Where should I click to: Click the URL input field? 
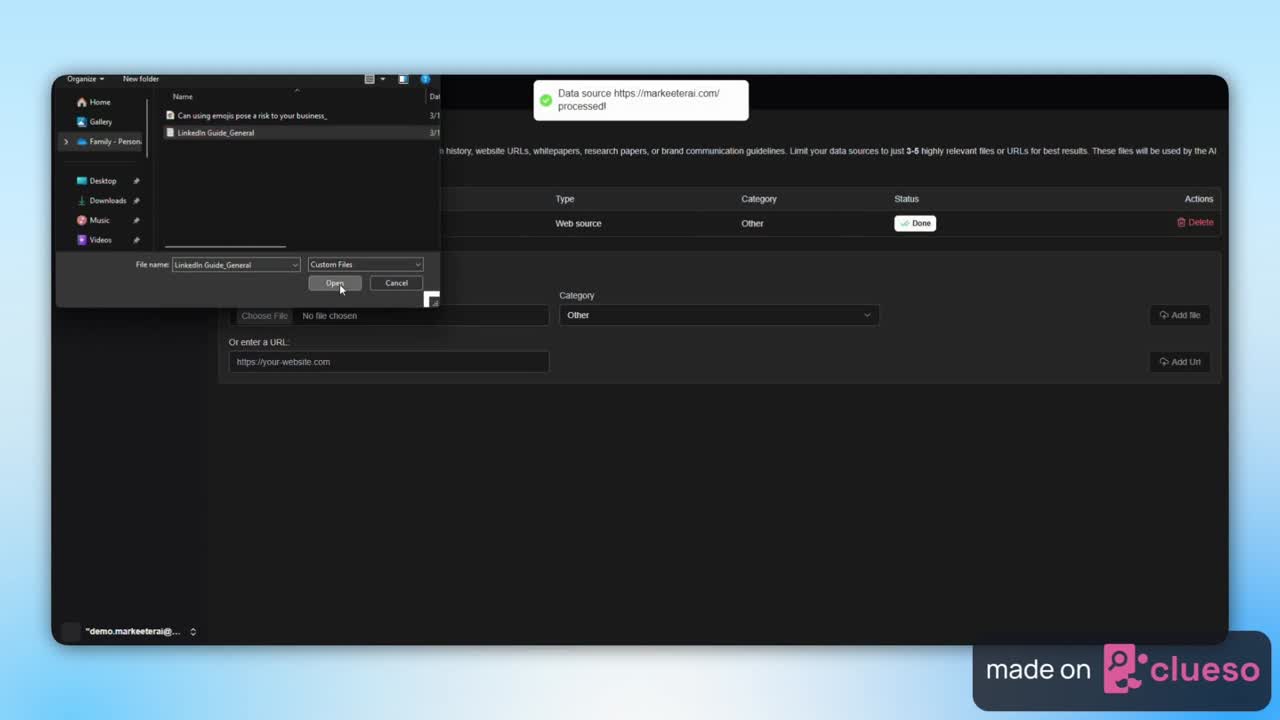[x=388, y=362]
